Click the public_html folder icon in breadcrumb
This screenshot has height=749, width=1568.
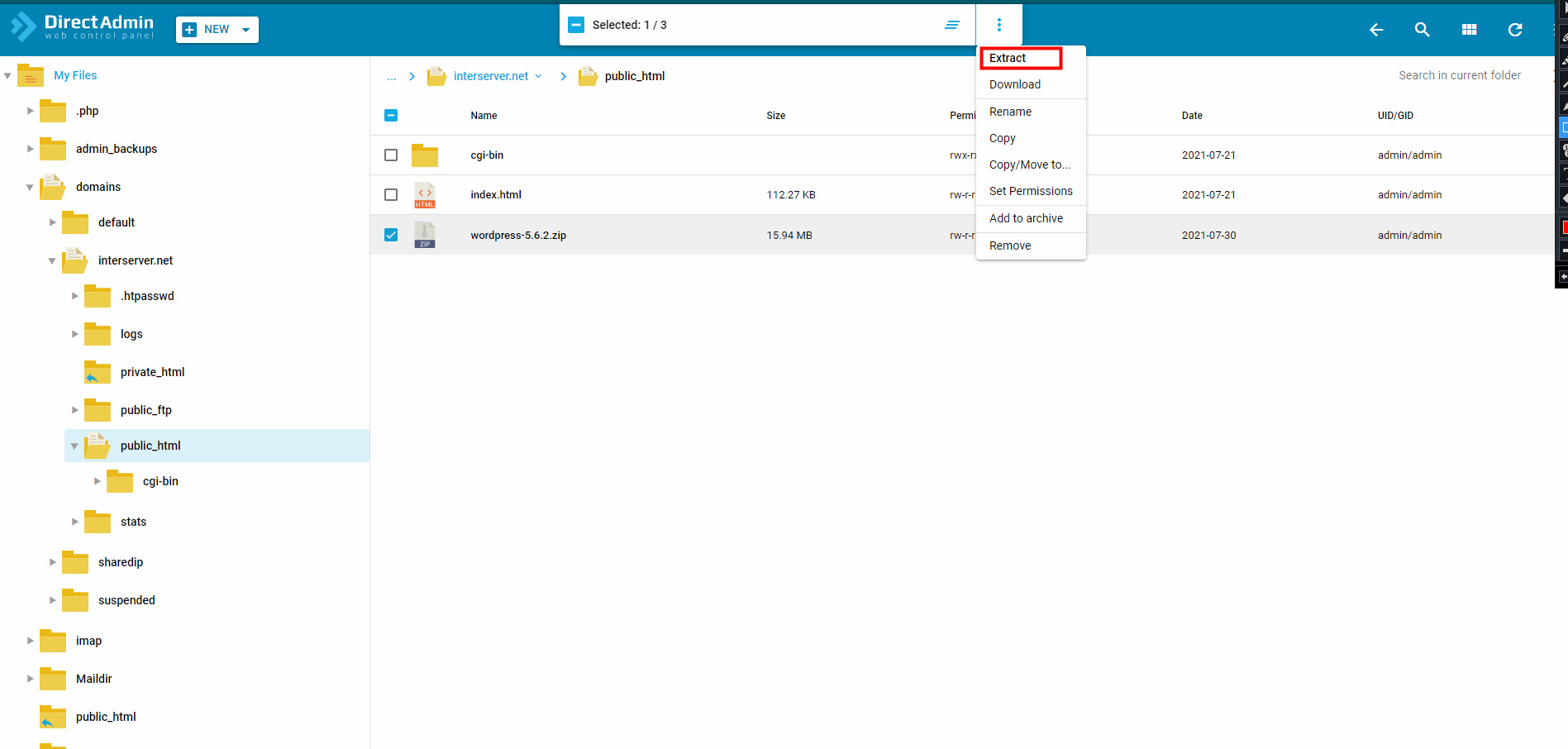588,76
